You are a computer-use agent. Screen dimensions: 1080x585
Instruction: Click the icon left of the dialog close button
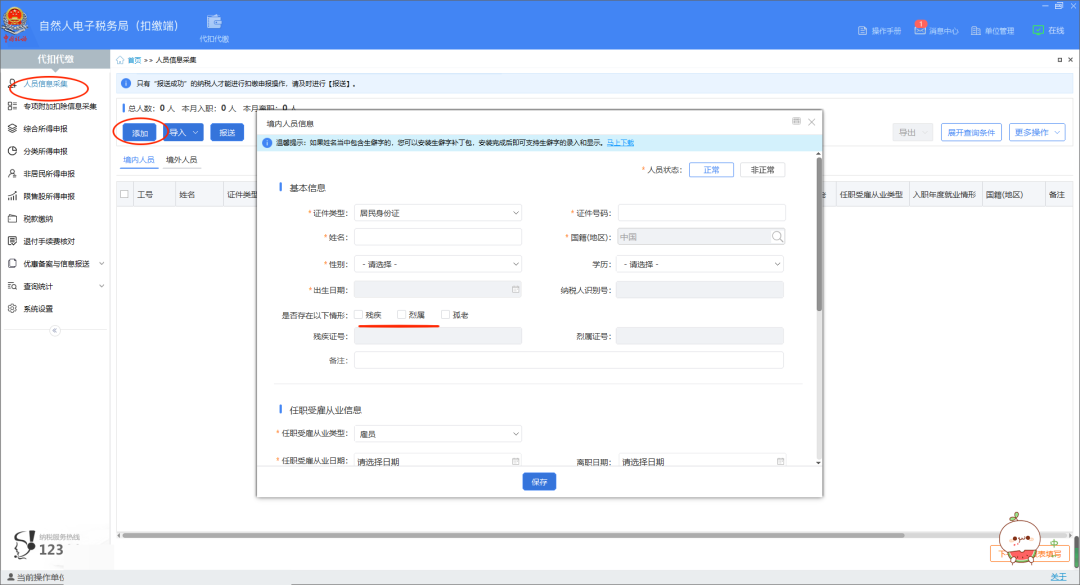(796, 121)
